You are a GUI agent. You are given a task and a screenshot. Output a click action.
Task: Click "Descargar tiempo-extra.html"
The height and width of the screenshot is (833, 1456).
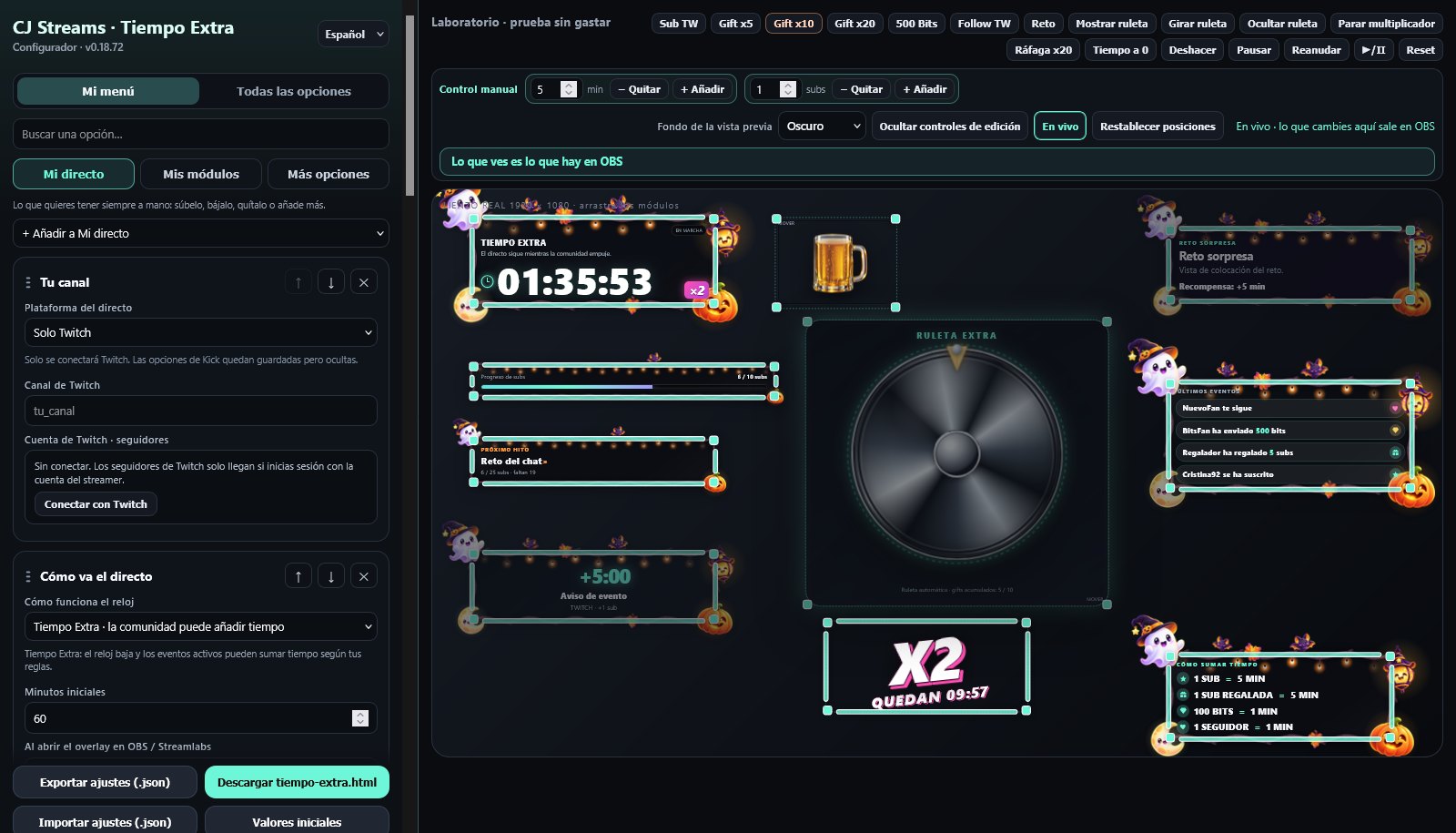pyautogui.click(x=297, y=782)
